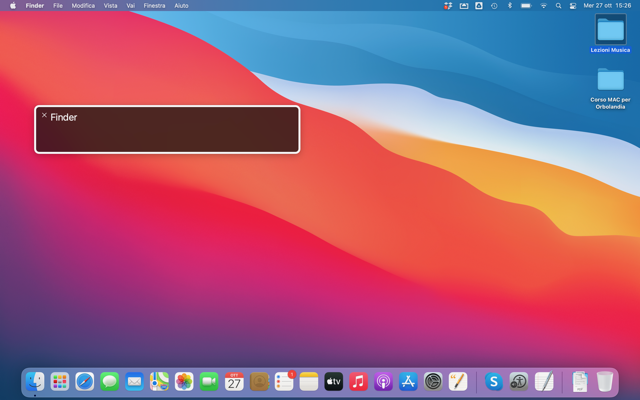Open Control Center in the menu bar

[x=573, y=6]
